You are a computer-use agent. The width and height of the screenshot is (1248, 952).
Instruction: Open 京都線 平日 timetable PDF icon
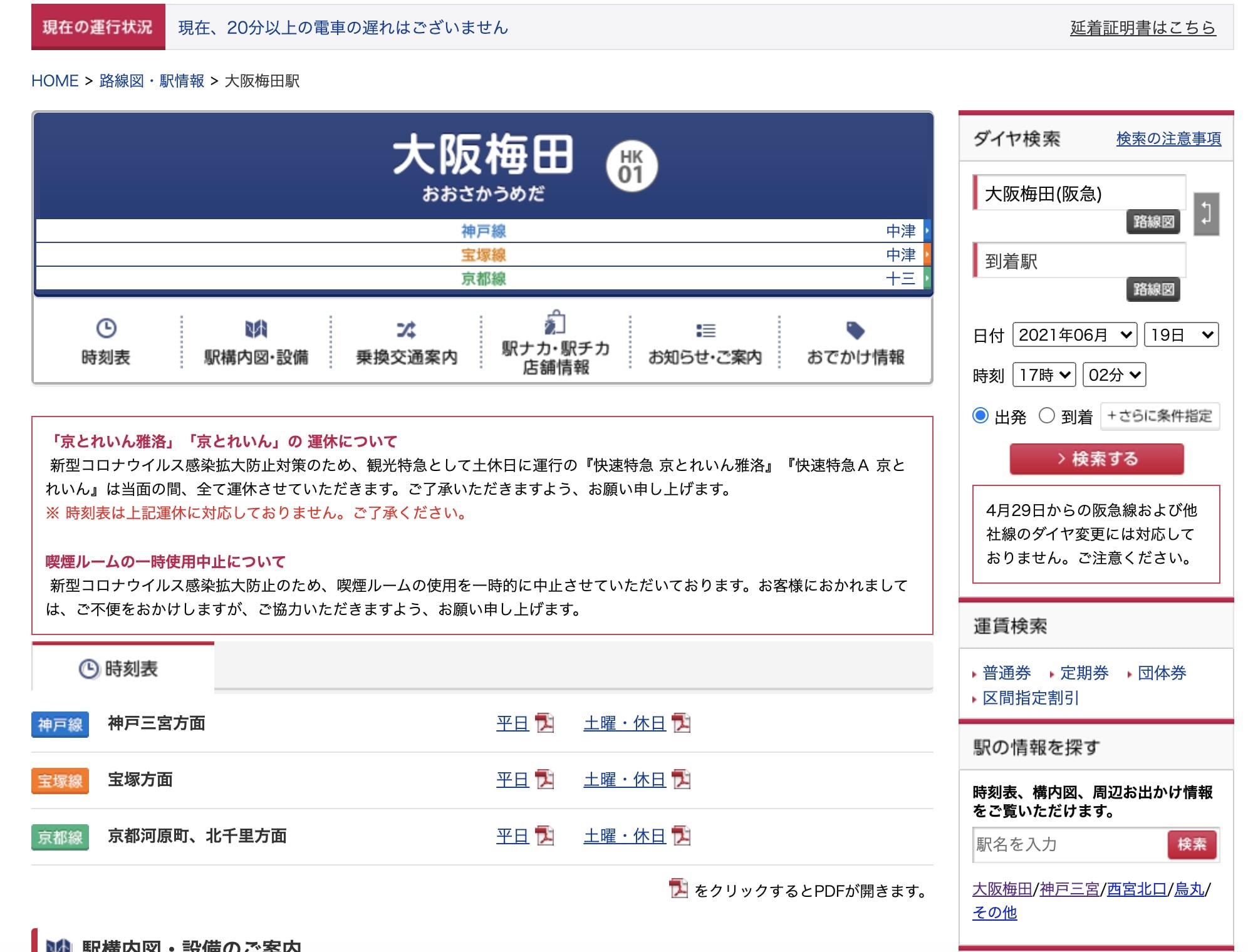[544, 836]
